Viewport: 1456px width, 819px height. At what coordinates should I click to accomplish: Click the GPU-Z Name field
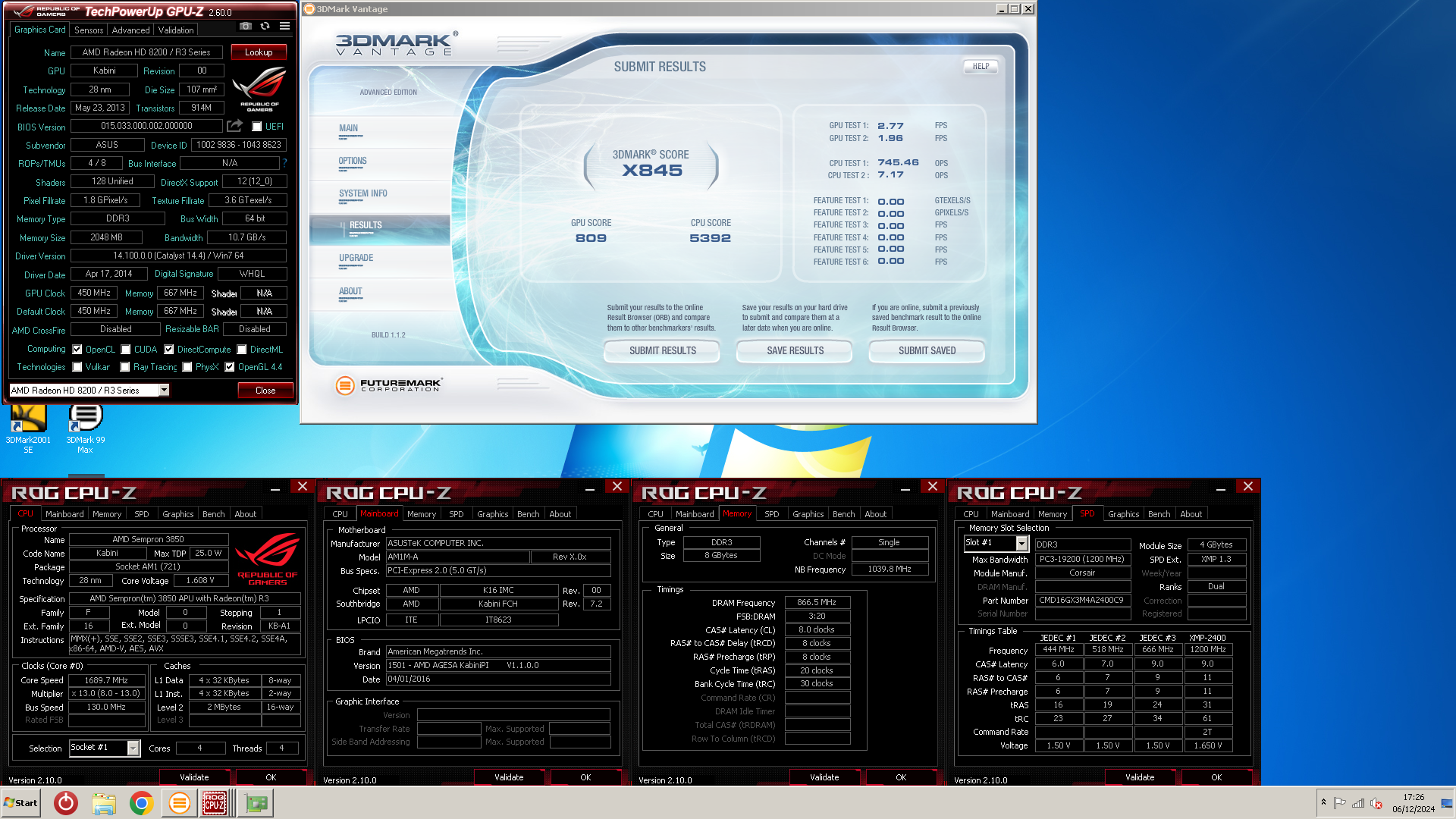(146, 52)
